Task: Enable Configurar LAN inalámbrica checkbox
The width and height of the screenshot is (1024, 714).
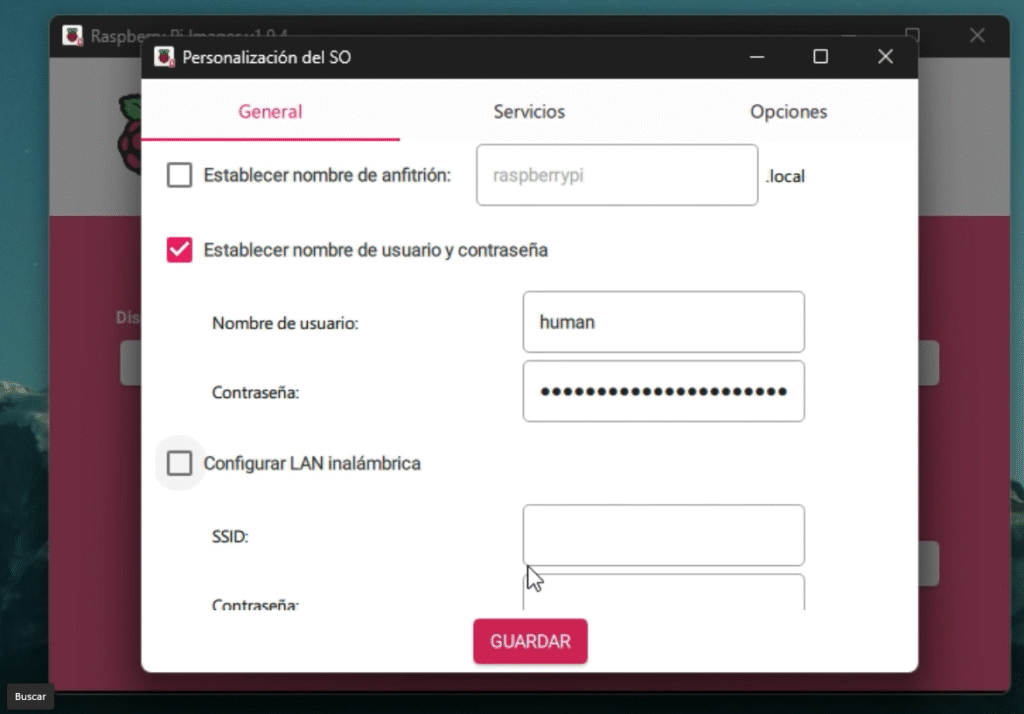Action: (x=179, y=463)
